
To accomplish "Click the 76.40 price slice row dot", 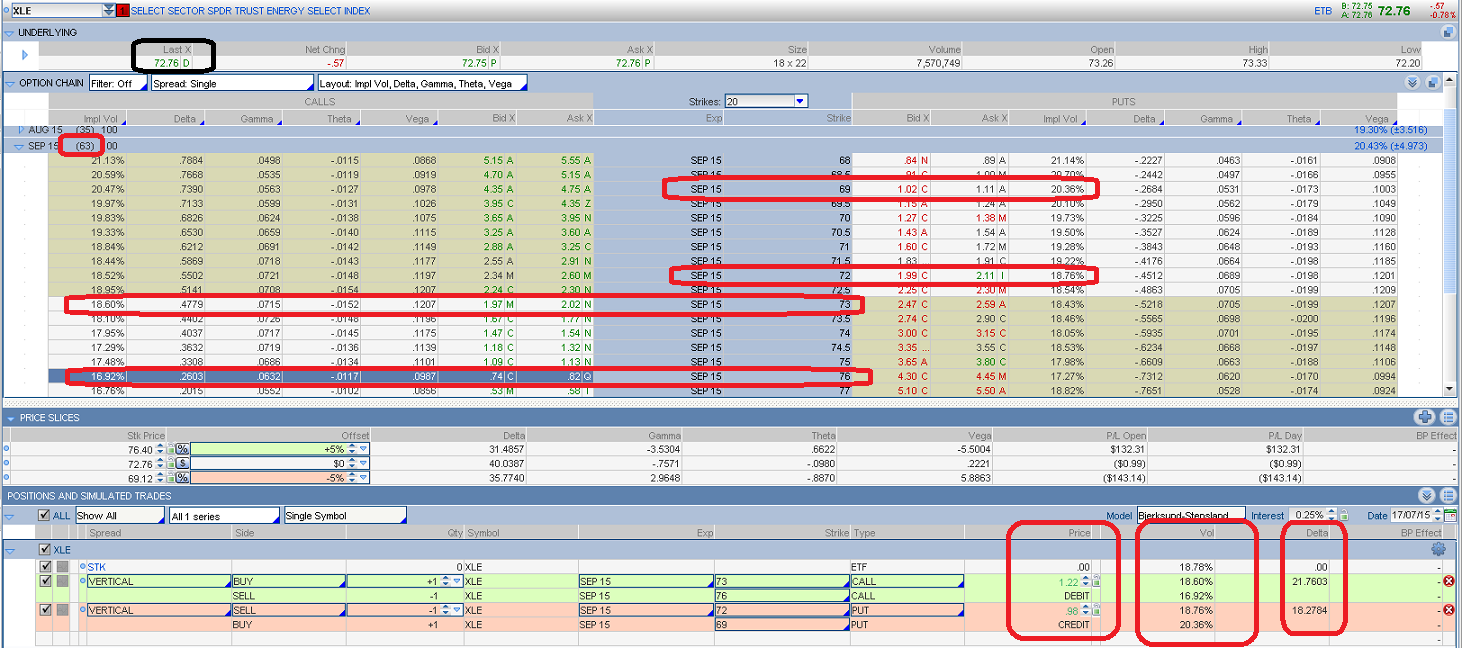I will click(5, 449).
